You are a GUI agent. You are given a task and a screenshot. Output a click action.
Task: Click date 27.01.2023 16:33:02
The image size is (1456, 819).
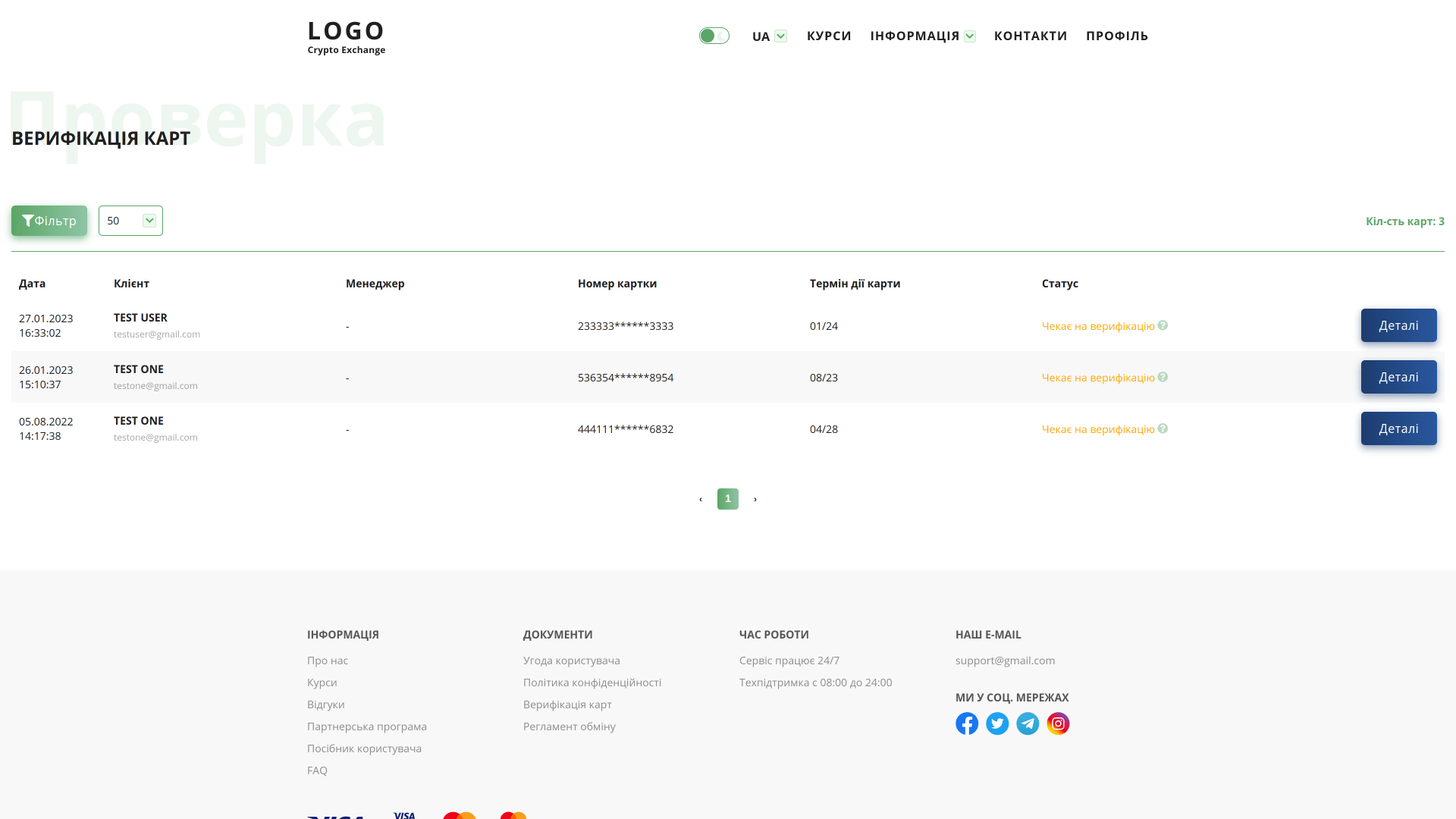[x=46, y=325]
